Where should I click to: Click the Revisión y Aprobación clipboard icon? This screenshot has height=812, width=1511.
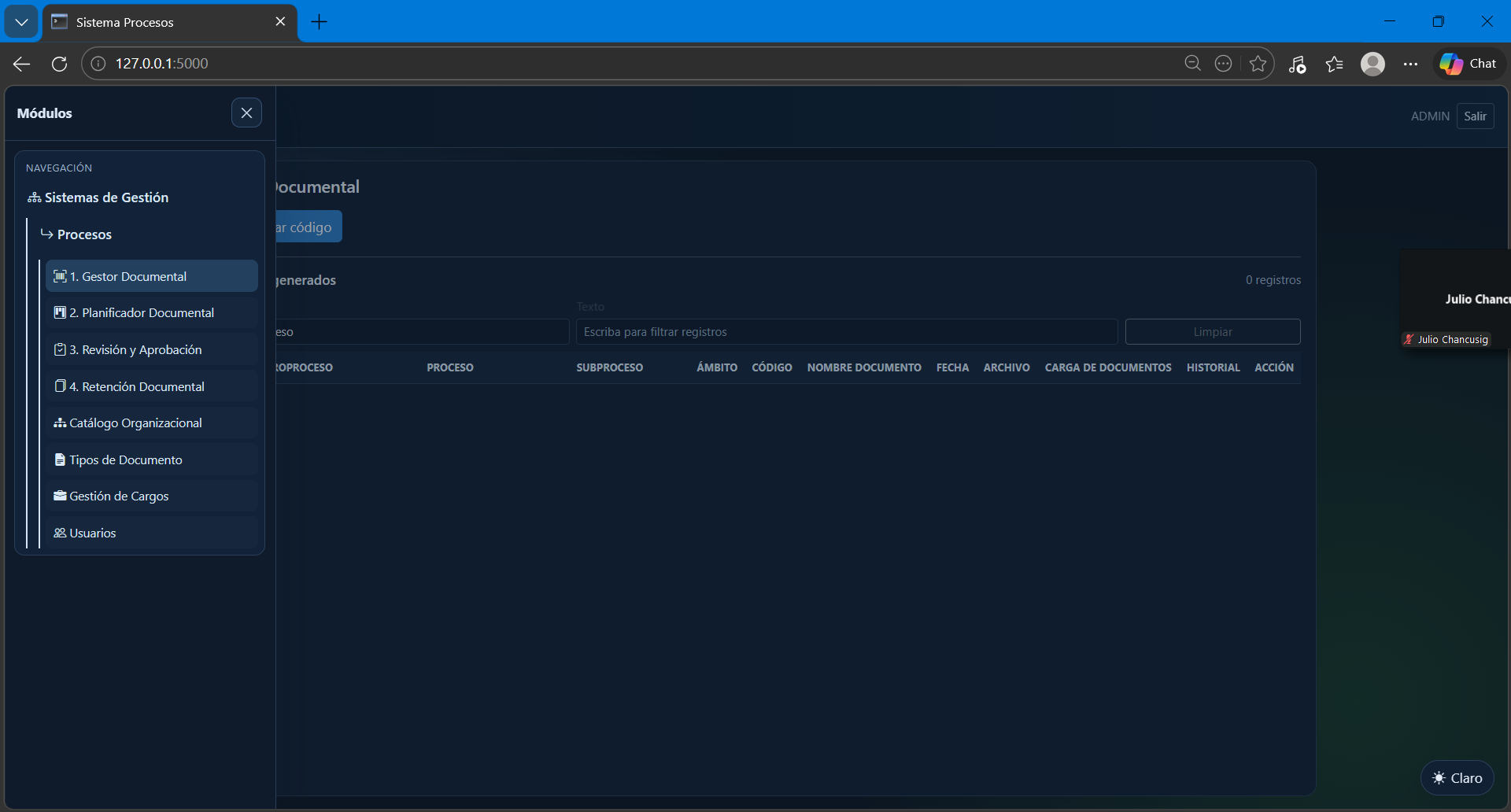60,349
